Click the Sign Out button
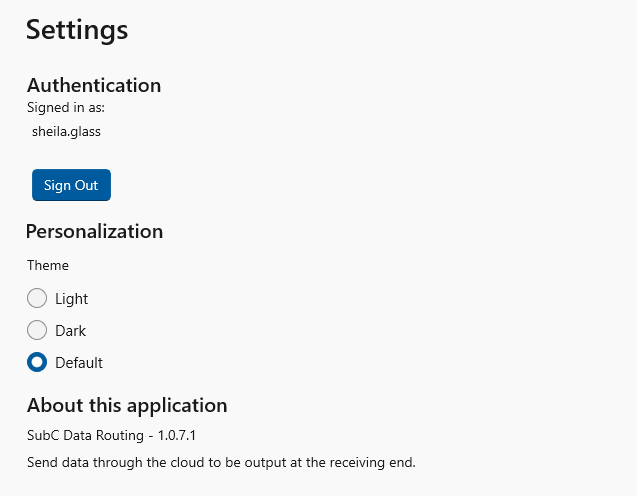The width and height of the screenshot is (637, 496). 71,185
